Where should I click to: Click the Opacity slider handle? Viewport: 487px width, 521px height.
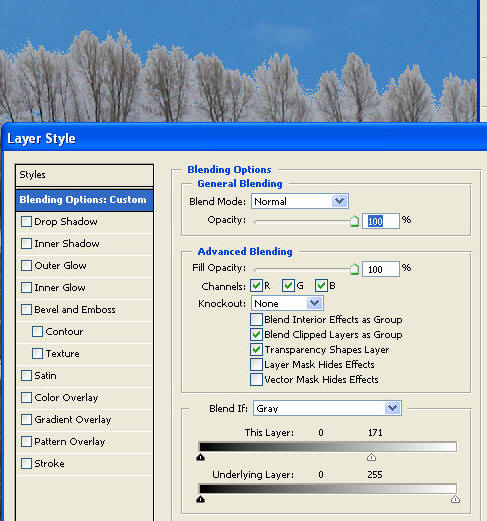tap(354, 221)
